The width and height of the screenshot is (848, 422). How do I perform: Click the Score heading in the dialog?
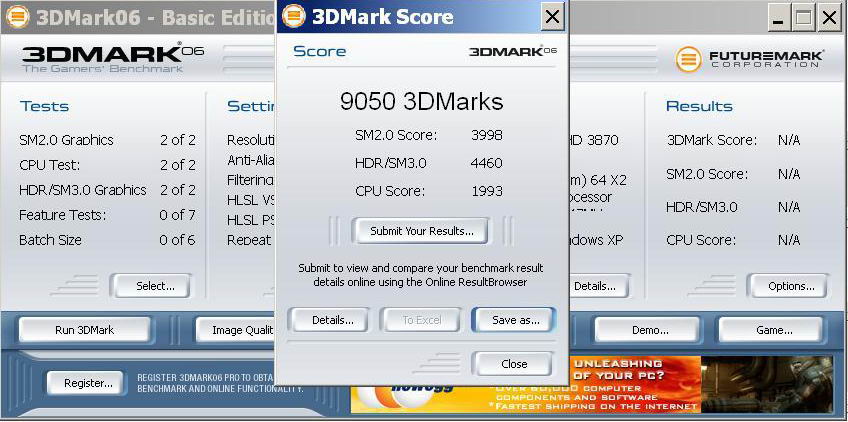pyautogui.click(x=320, y=51)
